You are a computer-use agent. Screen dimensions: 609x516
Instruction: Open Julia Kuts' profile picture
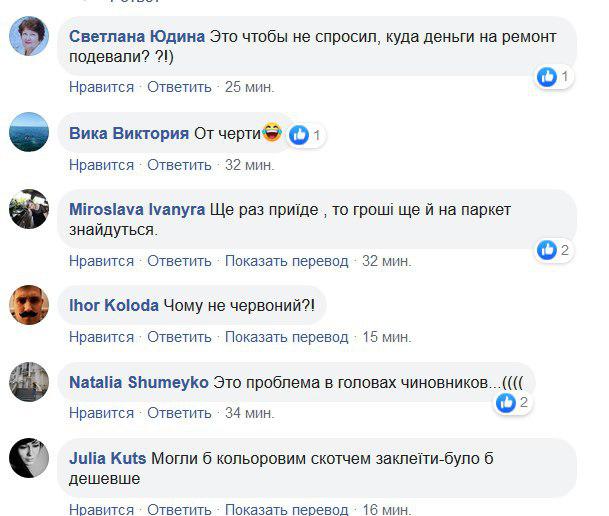point(29,458)
